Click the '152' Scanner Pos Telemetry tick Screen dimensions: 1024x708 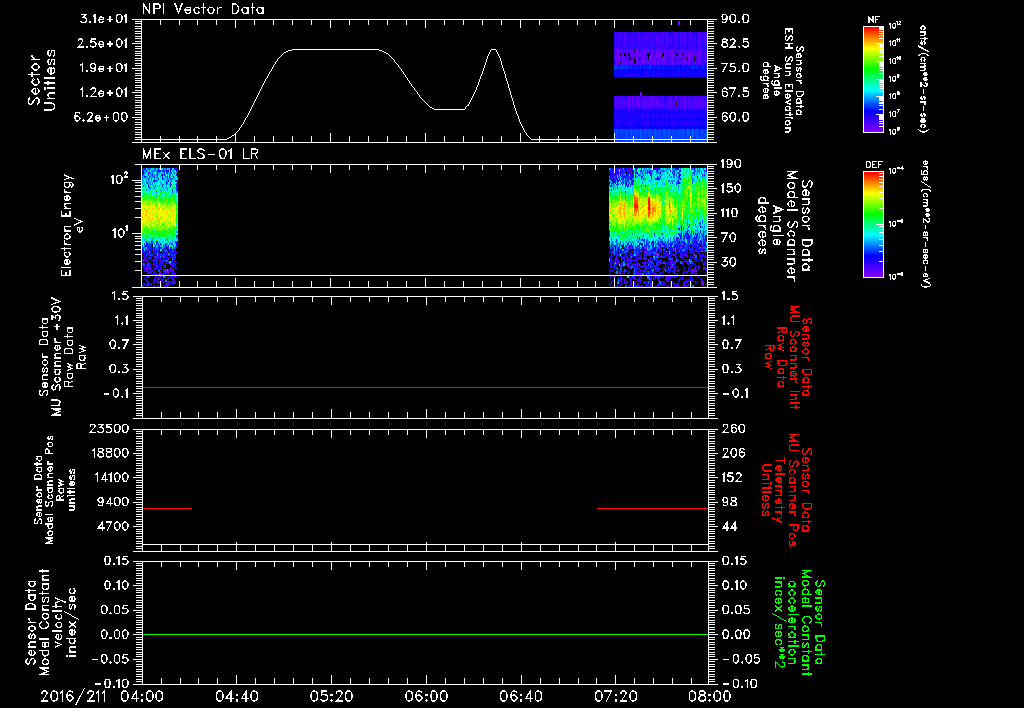732,477
